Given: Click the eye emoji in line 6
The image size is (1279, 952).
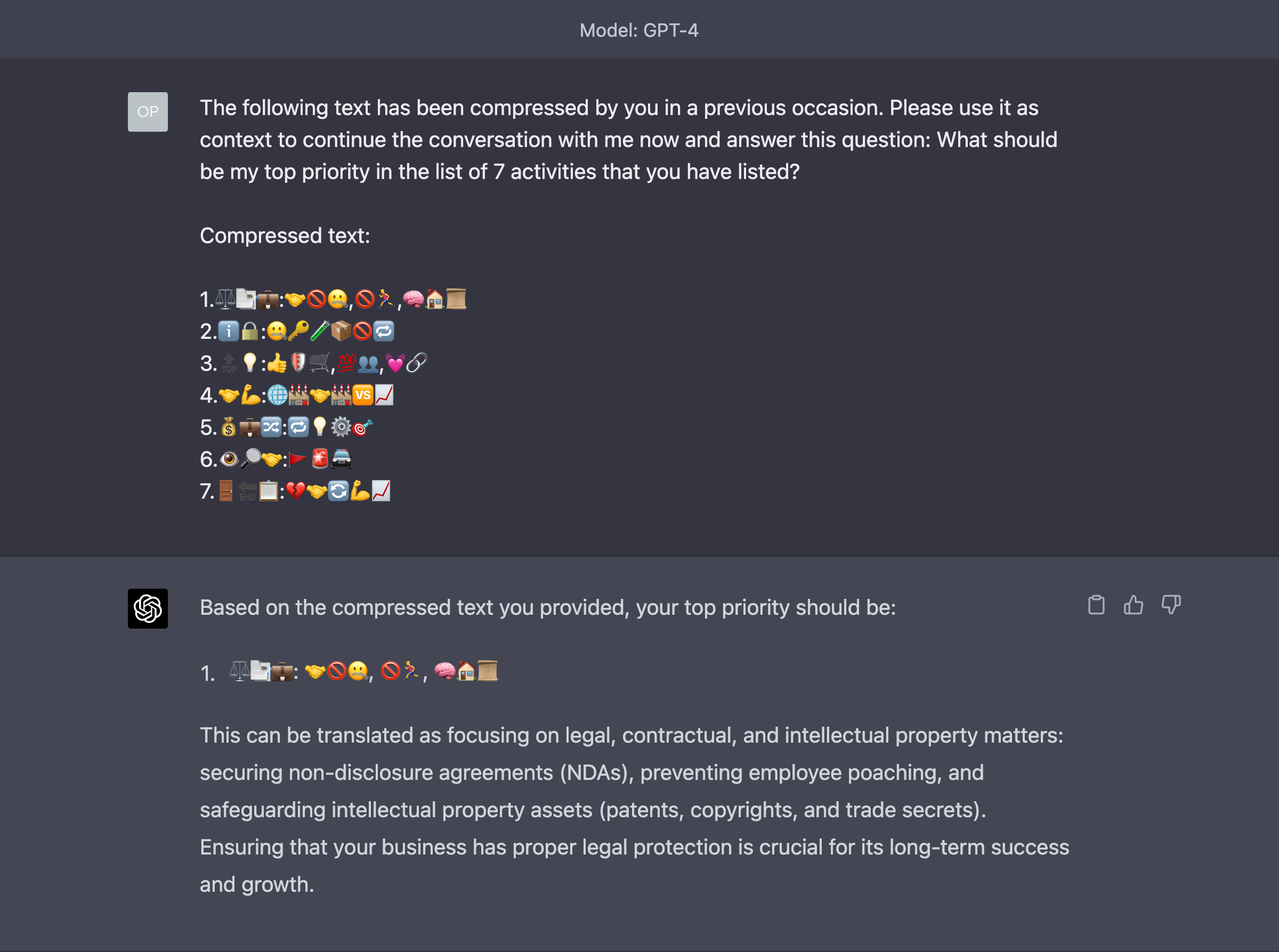Looking at the screenshot, I should [x=228, y=459].
